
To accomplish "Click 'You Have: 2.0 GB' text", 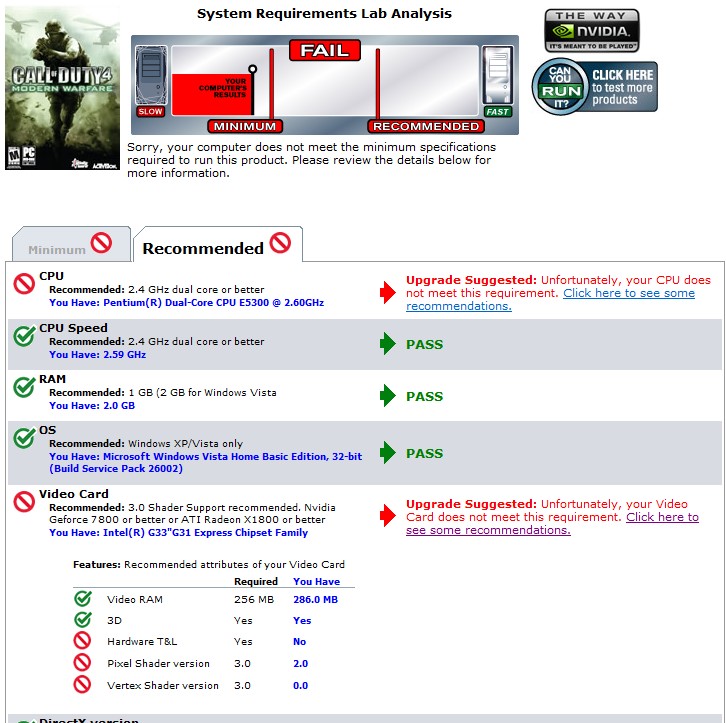I will [x=92, y=405].
